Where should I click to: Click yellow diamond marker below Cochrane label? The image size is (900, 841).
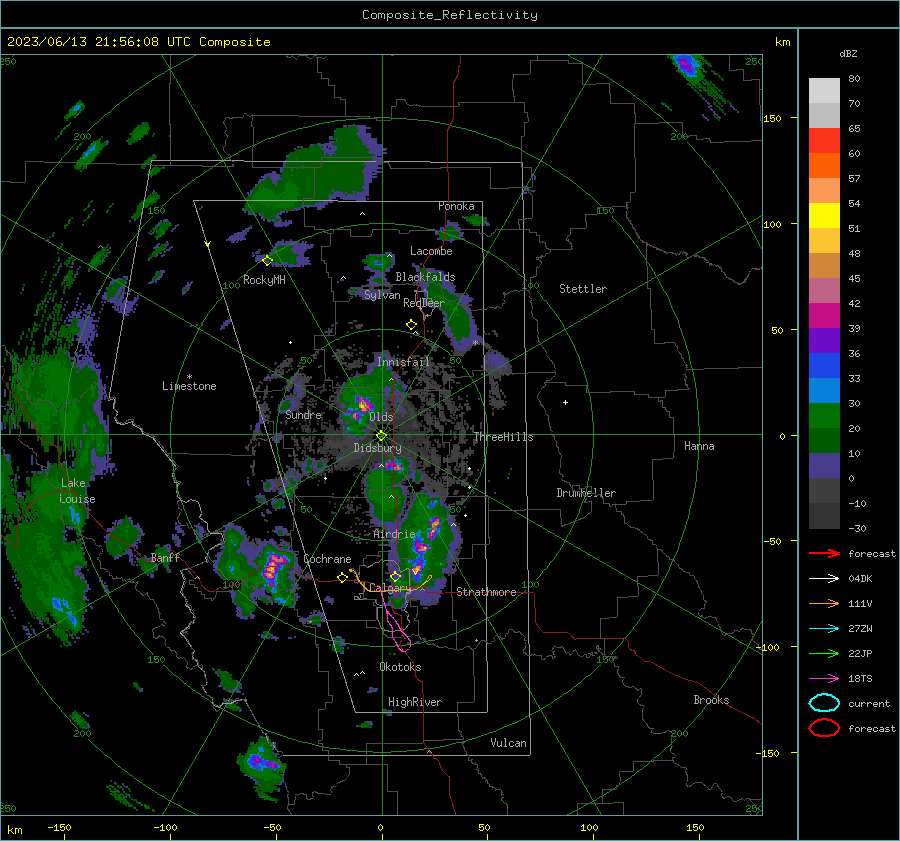342,578
